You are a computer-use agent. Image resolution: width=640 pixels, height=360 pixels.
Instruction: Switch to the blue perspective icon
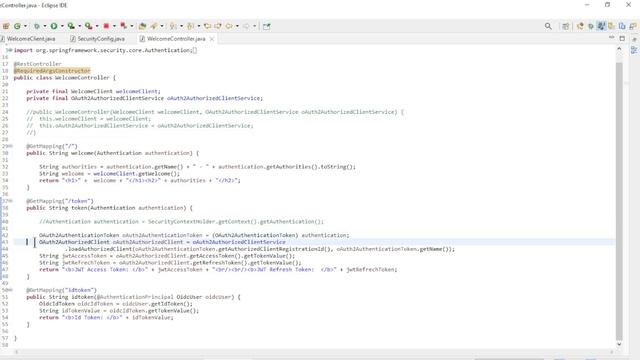[622, 26]
